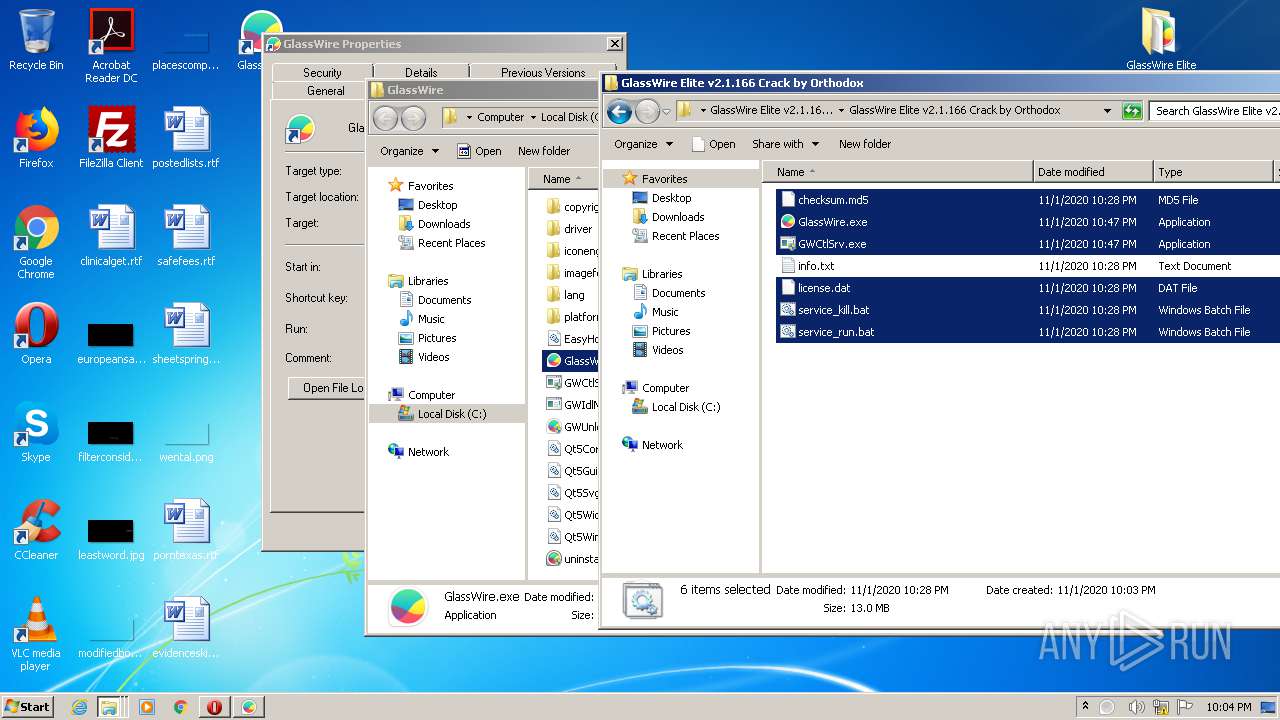Open Organize dropdown in GlassWire window
The width and height of the screenshot is (1280, 720).
[409, 151]
